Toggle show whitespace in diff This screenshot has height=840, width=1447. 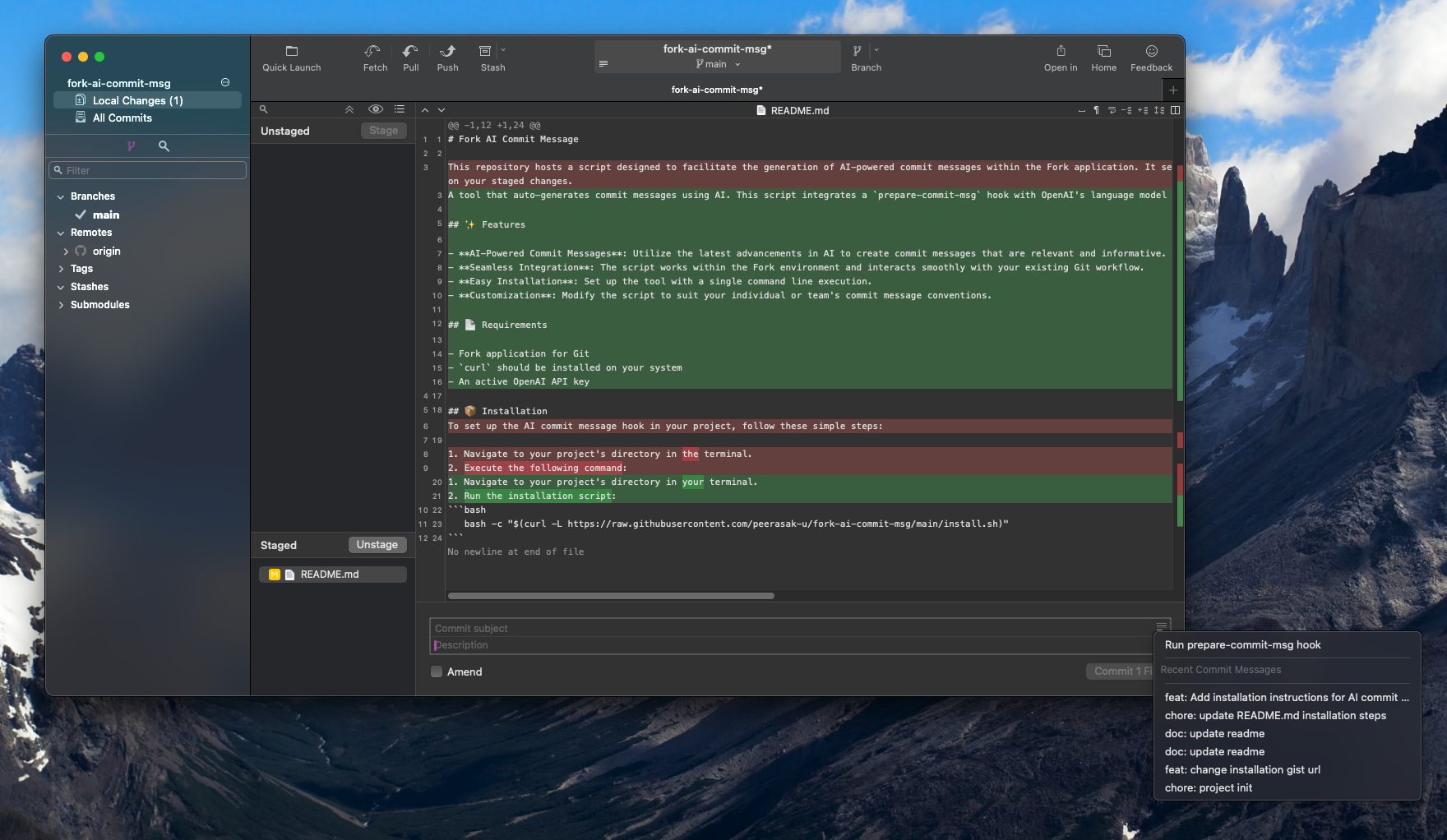1081,110
